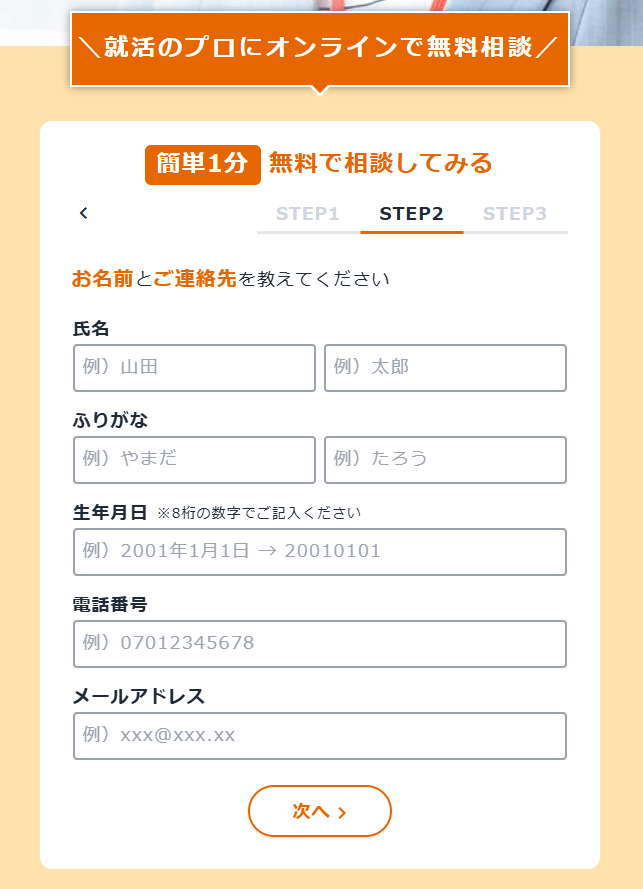Click the 氏名 field label
The image size is (643, 889).
(91, 328)
